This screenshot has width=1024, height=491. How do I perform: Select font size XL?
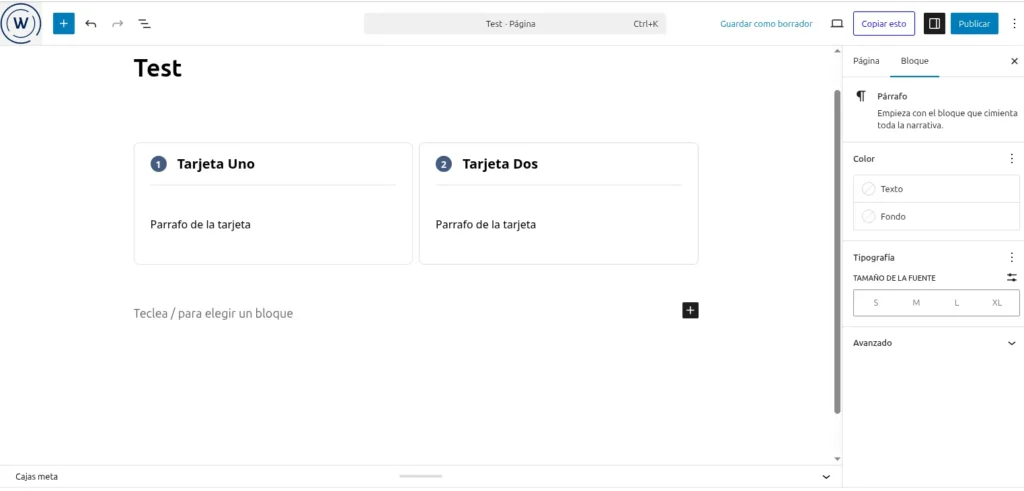click(997, 302)
